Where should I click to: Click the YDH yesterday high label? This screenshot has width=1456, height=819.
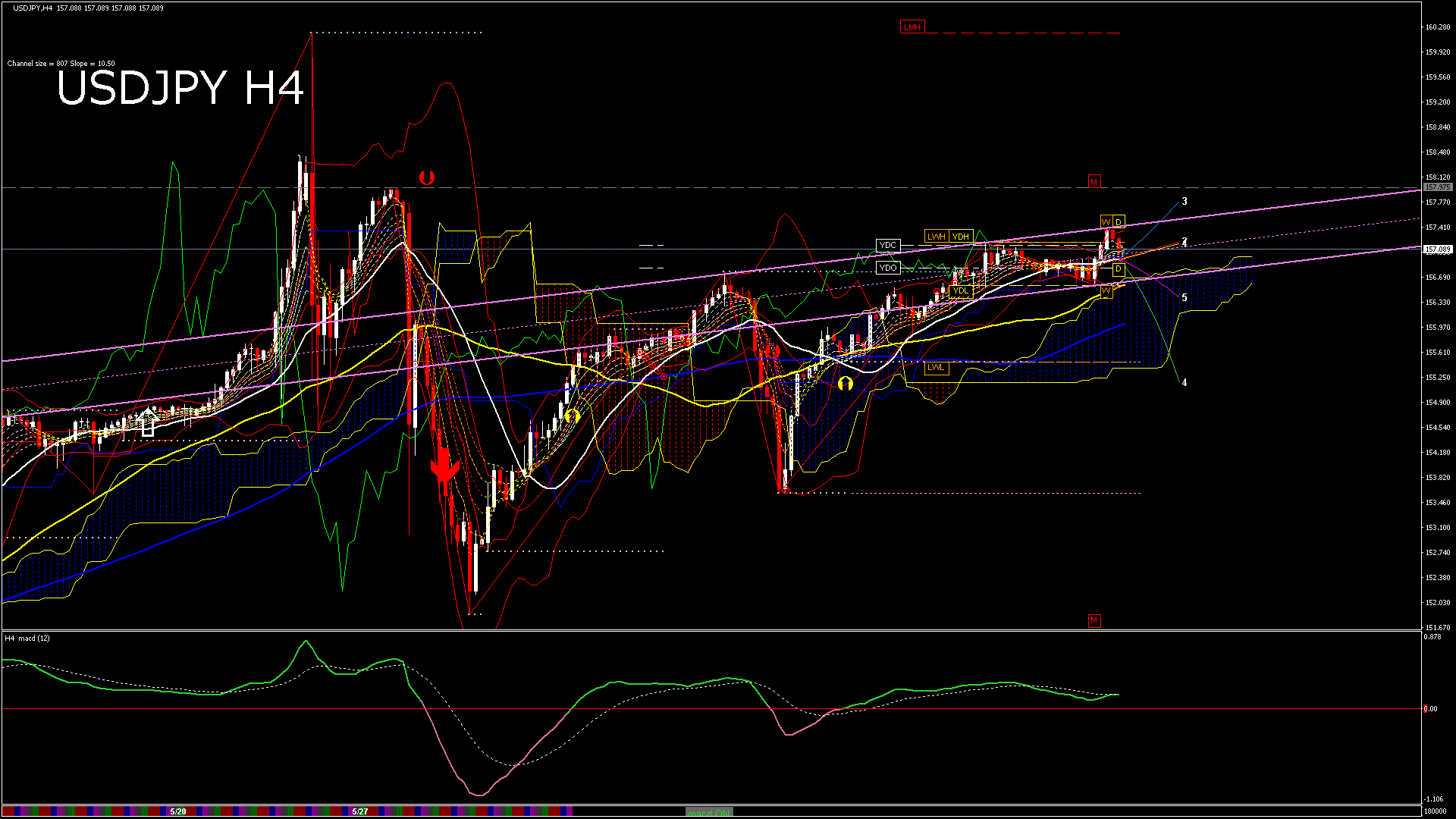click(x=961, y=237)
